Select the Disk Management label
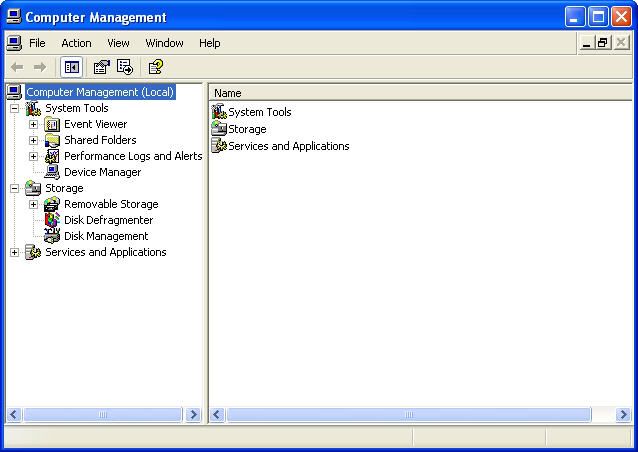The height and width of the screenshot is (452, 638). pyautogui.click(x=106, y=236)
